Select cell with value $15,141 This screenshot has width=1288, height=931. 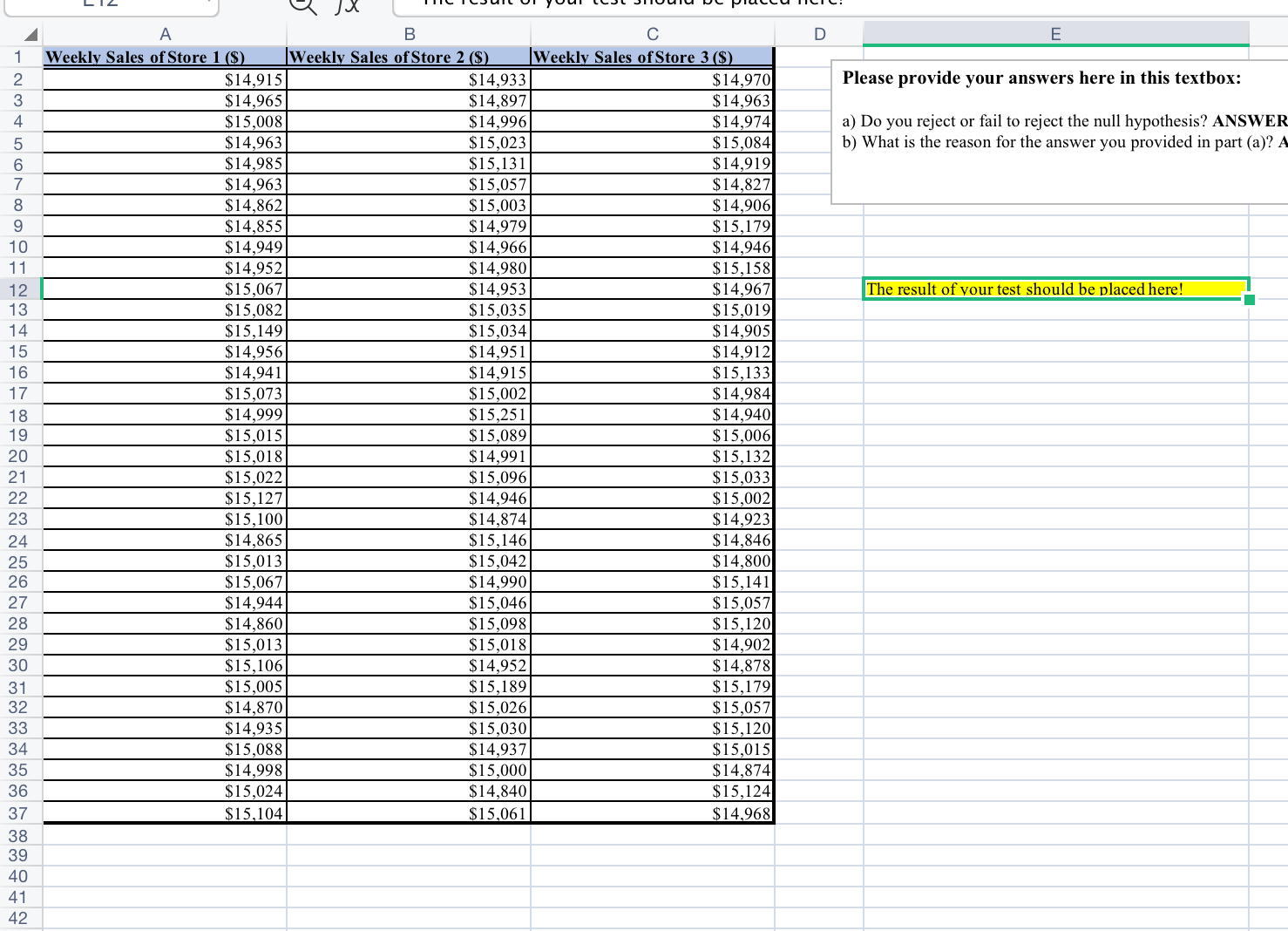click(x=653, y=581)
